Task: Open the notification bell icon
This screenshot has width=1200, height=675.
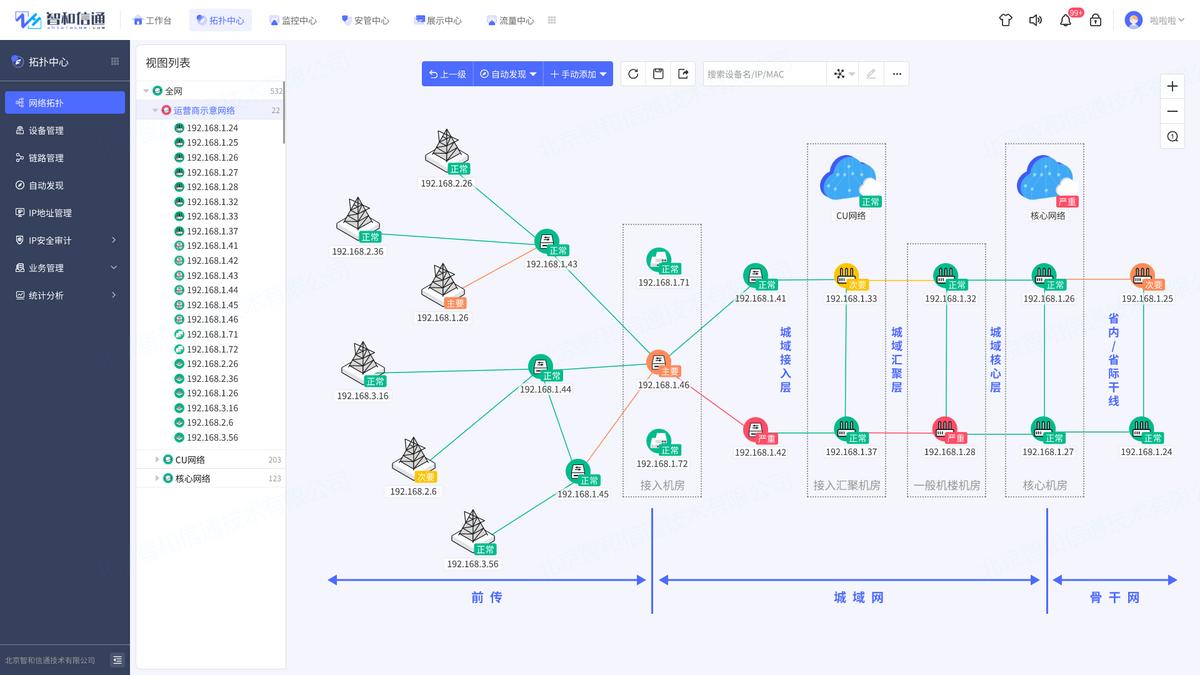Action: 1065,20
